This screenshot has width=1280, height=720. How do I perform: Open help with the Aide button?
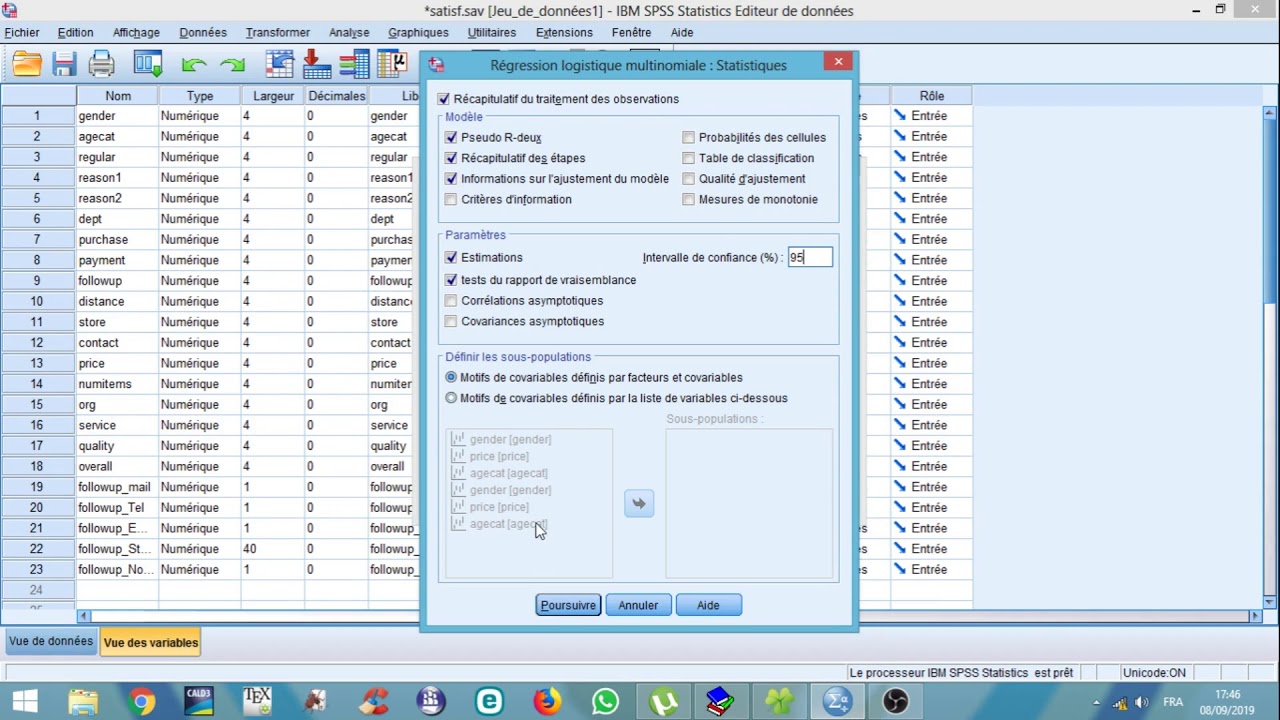[x=708, y=605]
